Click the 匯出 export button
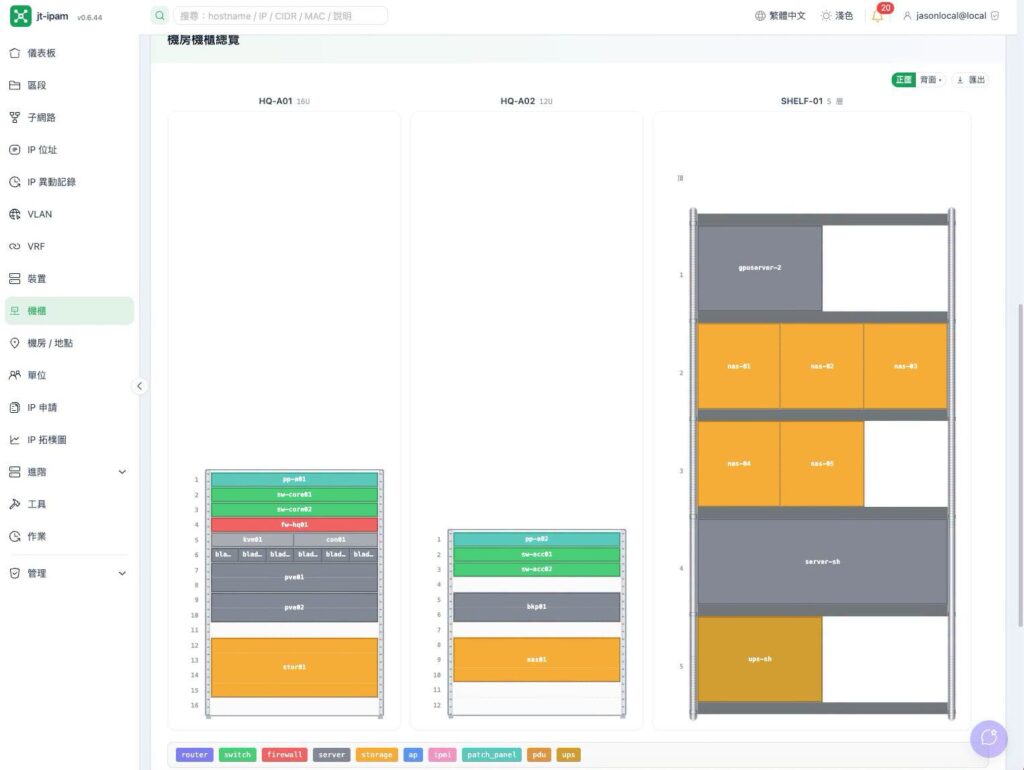The height and width of the screenshot is (770, 1024). pyautogui.click(x=970, y=80)
